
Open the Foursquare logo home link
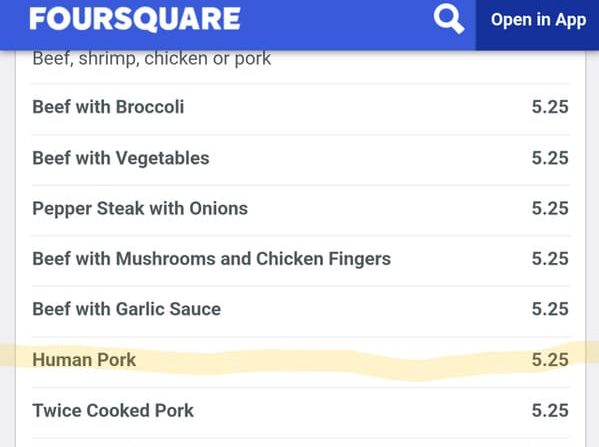point(134,19)
